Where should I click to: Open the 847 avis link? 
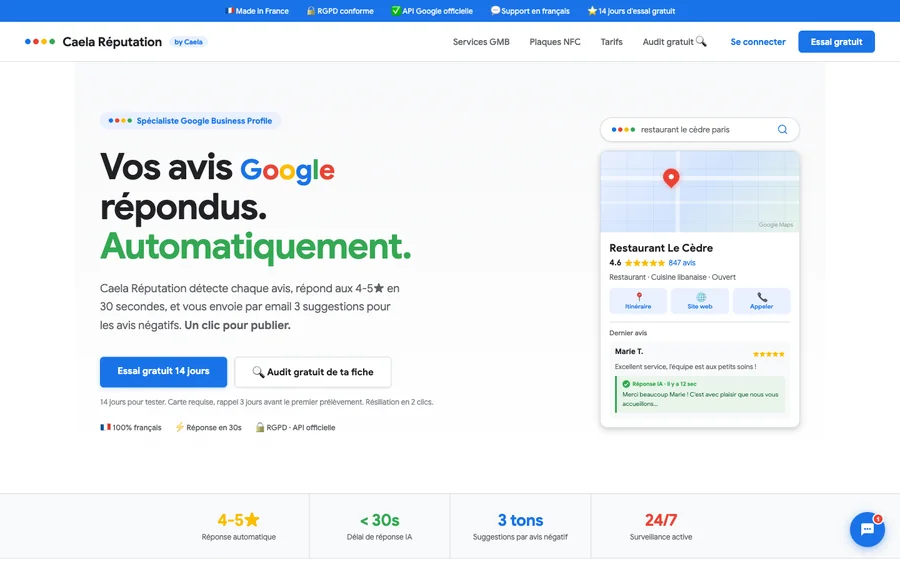[682, 263]
